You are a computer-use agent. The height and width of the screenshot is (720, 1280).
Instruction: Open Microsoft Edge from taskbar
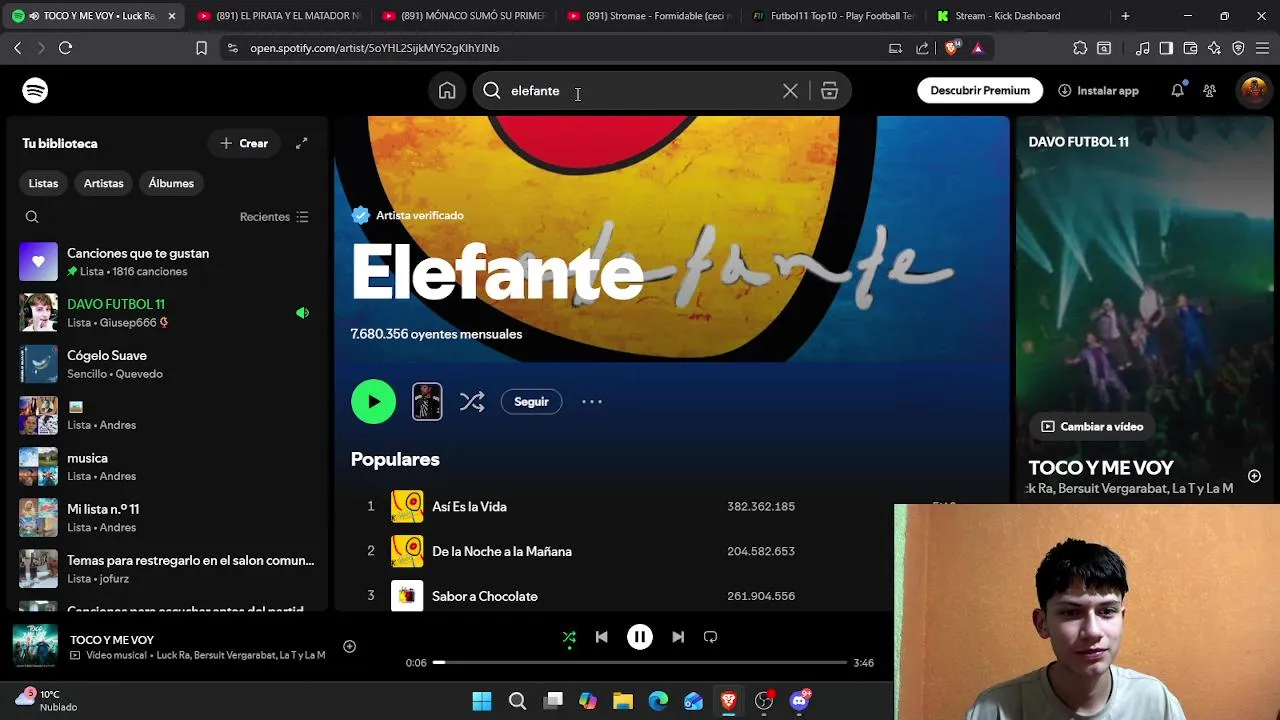[x=658, y=701]
